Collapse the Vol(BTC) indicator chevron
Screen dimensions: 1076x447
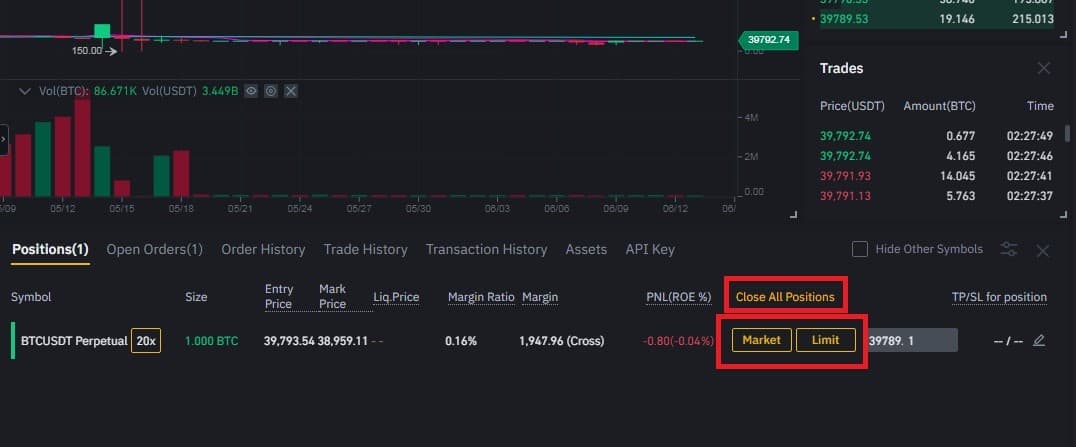point(25,91)
